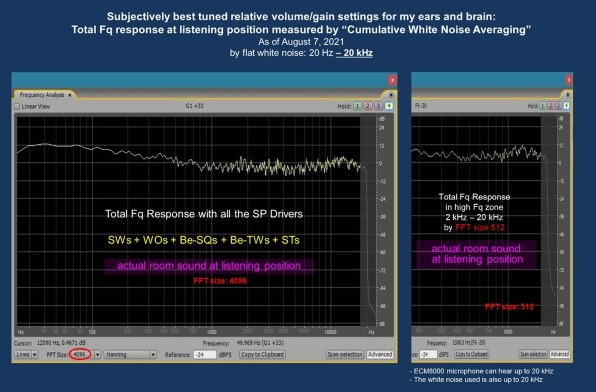This screenshot has height=392, width=596.
Task: Click the 'F6 -20' note label in right window
Action: click(x=420, y=106)
